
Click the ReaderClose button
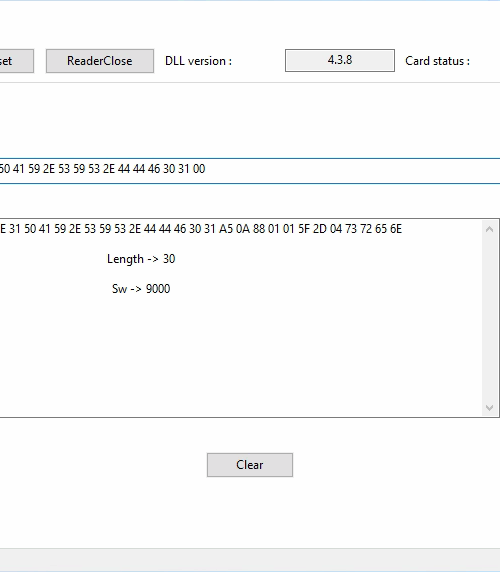100,61
